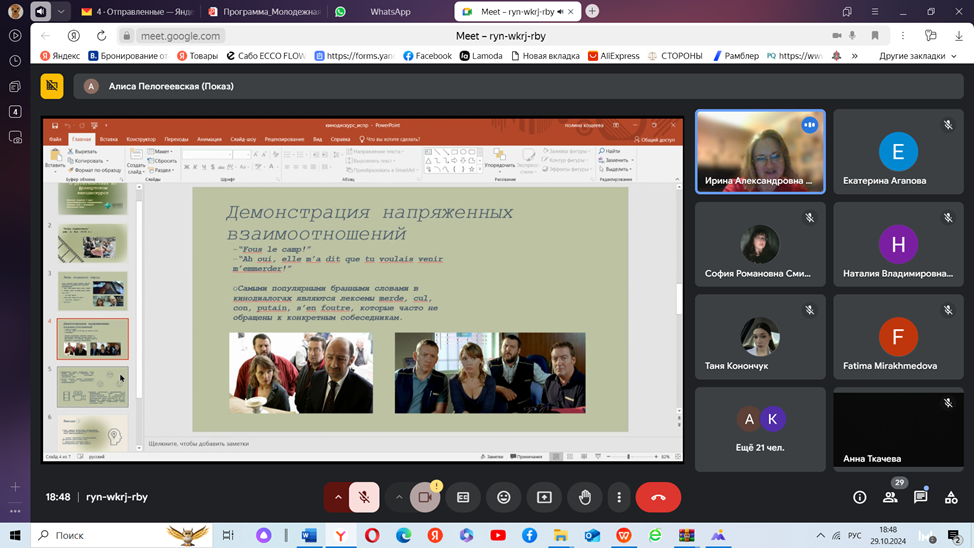
Task: Click the Анимация ribbon tab in shared PowerPoint
Action: tap(209, 139)
